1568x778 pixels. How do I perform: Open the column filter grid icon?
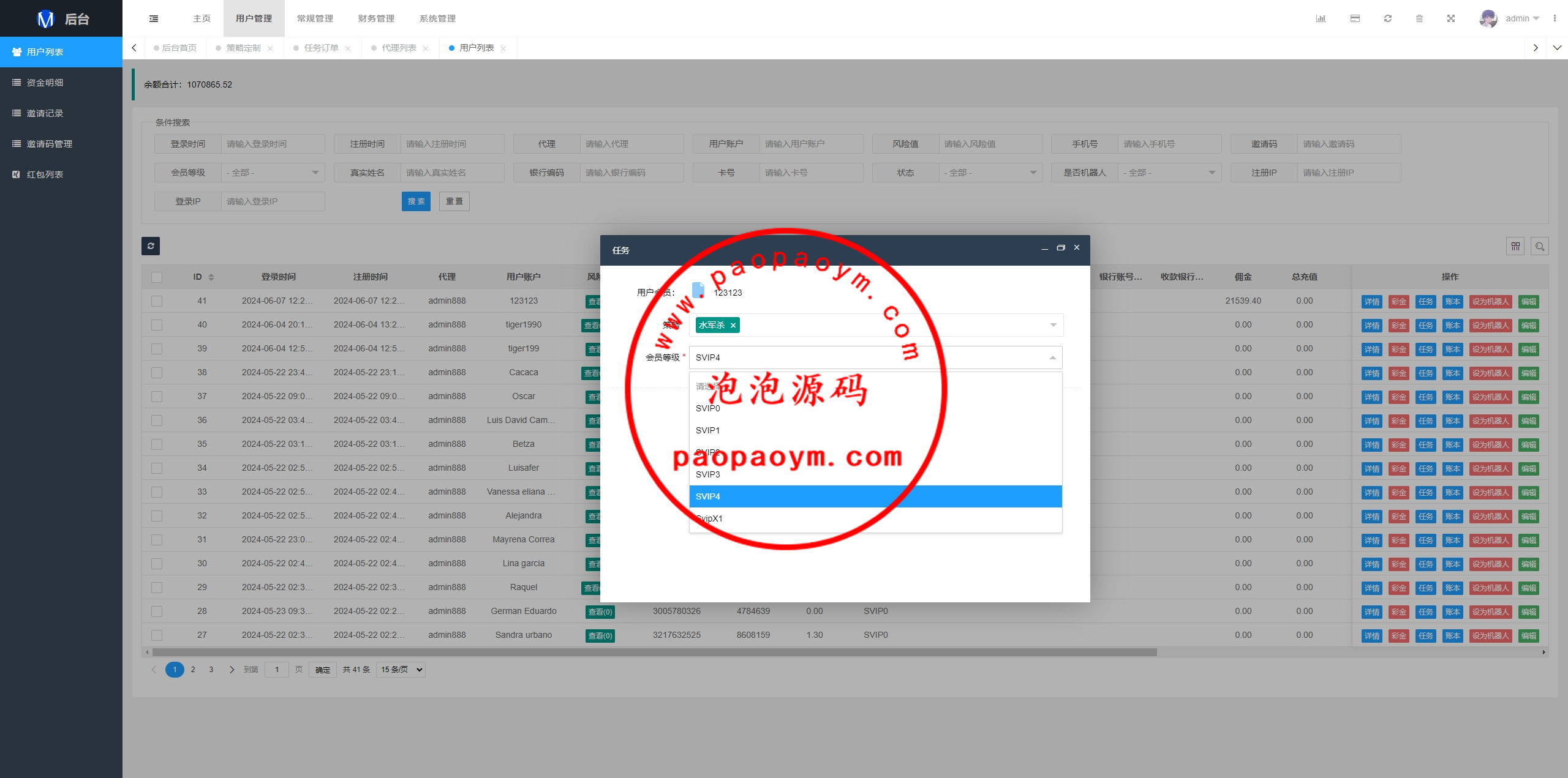(1515, 246)
